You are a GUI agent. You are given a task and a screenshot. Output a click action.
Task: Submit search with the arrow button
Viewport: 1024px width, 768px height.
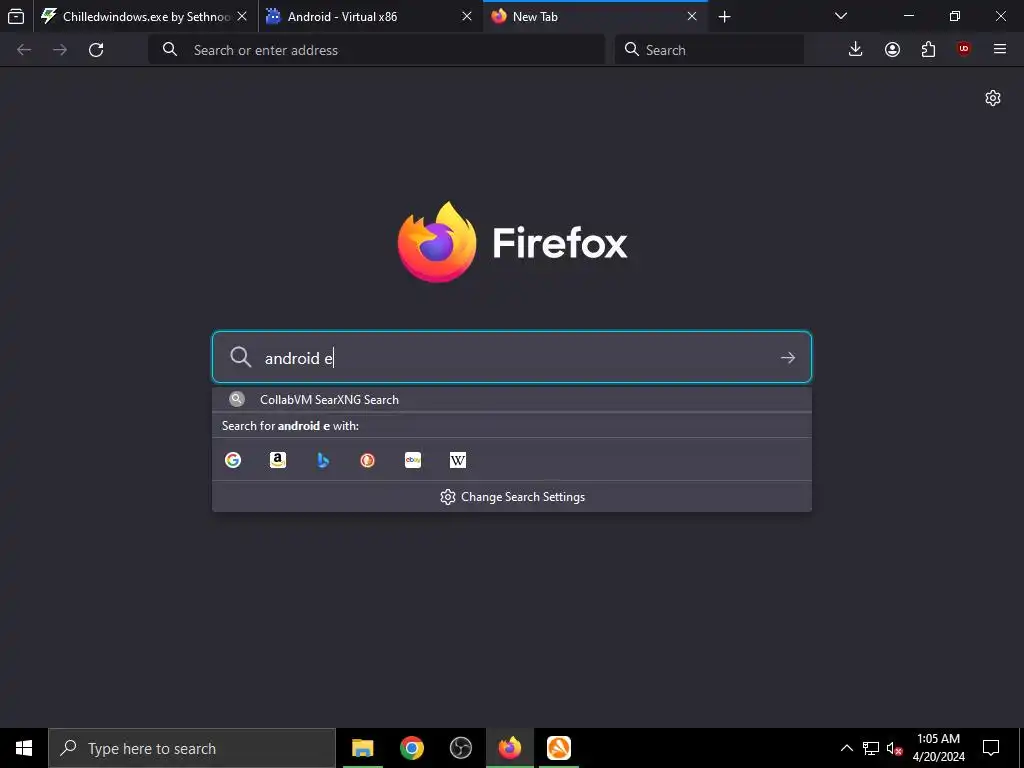coord(788,358)
